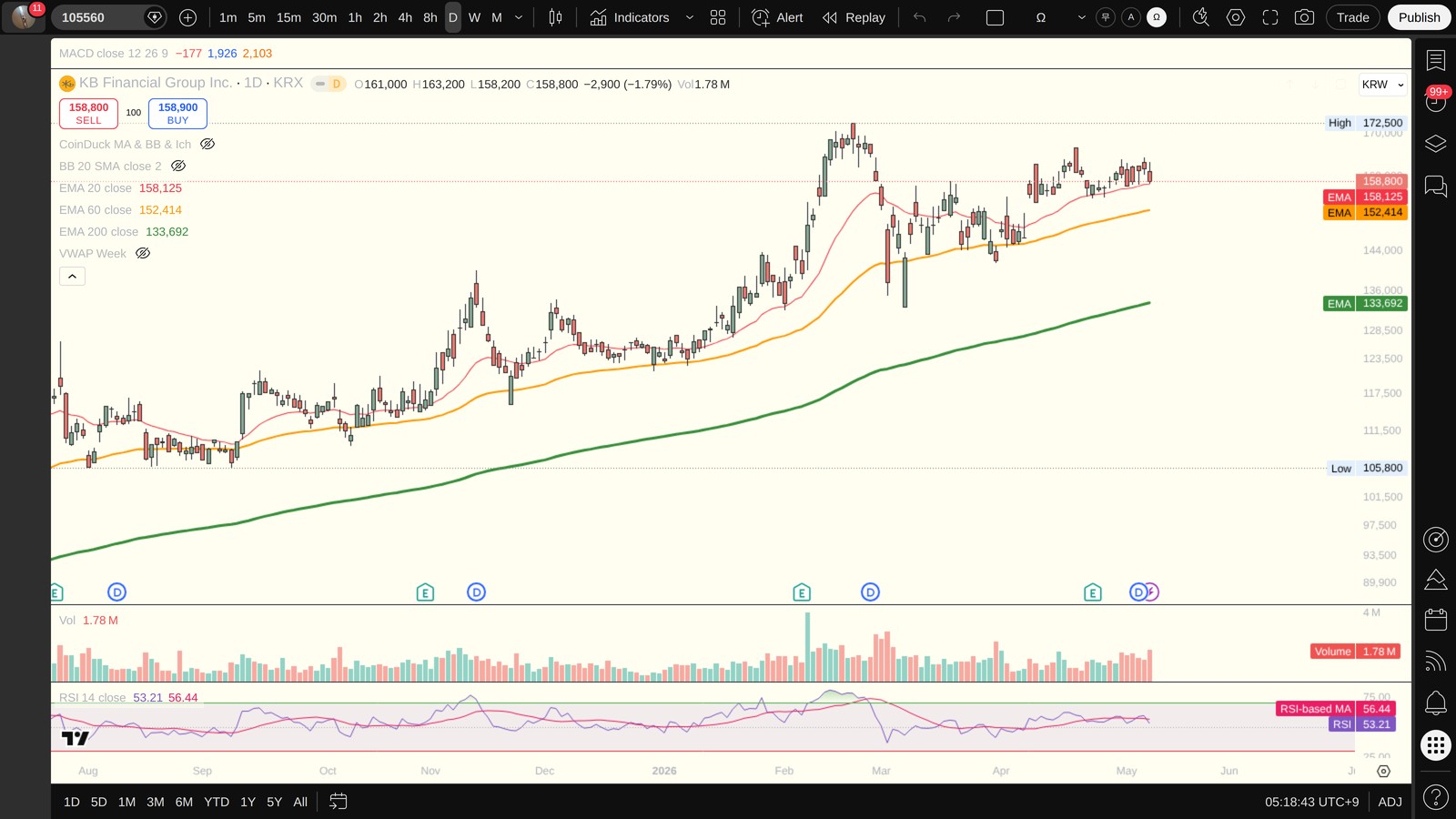Open the help center question icon
The height and width of the screenshot is (819, 1456).
(x=1436, y=798)
